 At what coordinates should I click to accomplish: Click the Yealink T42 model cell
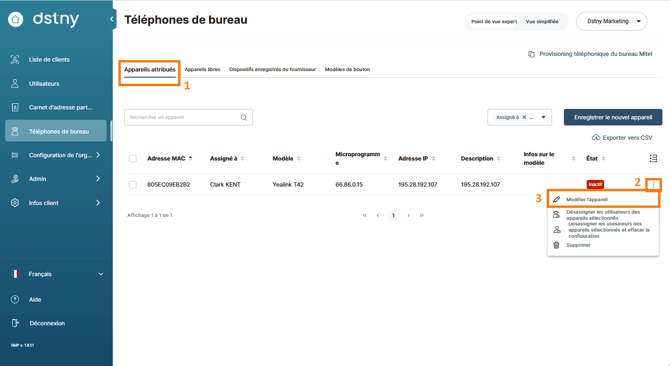288,184
